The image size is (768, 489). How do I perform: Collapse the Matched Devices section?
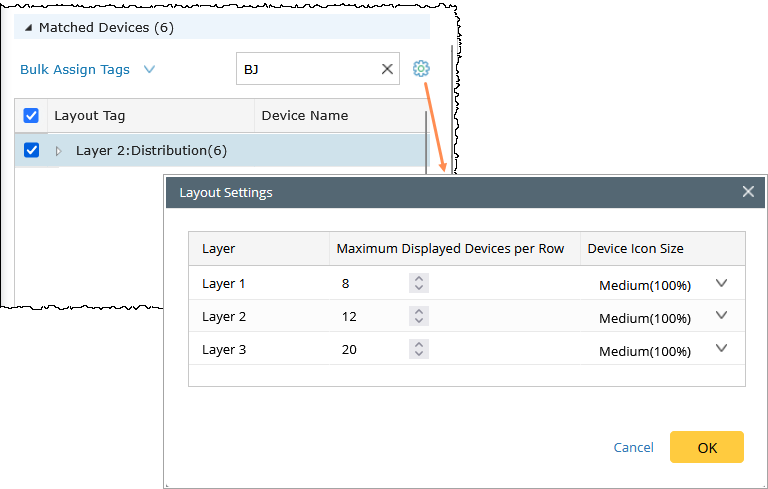tap(27, 28)
